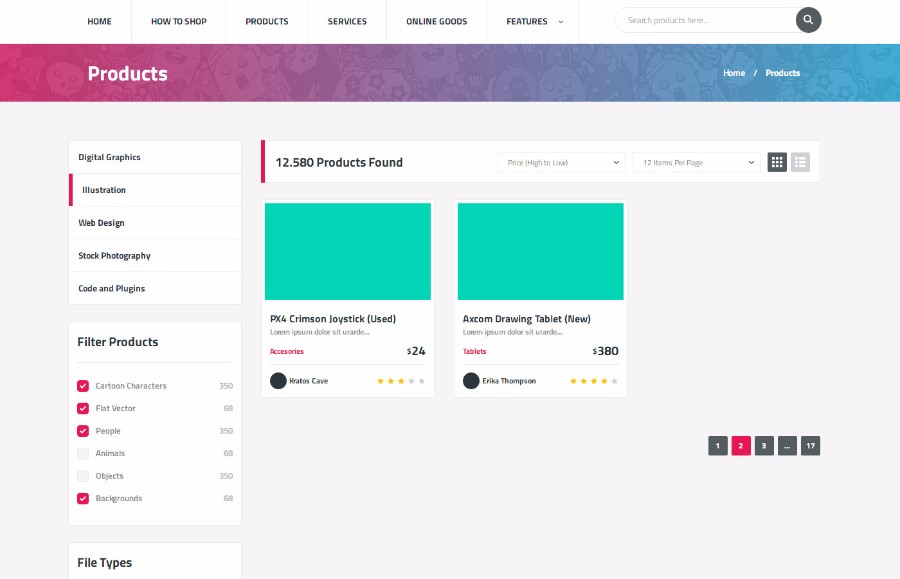This screenshot has width=900, height=579.
Task: Select Digital Graphics category
Action: tap(155, 157)
